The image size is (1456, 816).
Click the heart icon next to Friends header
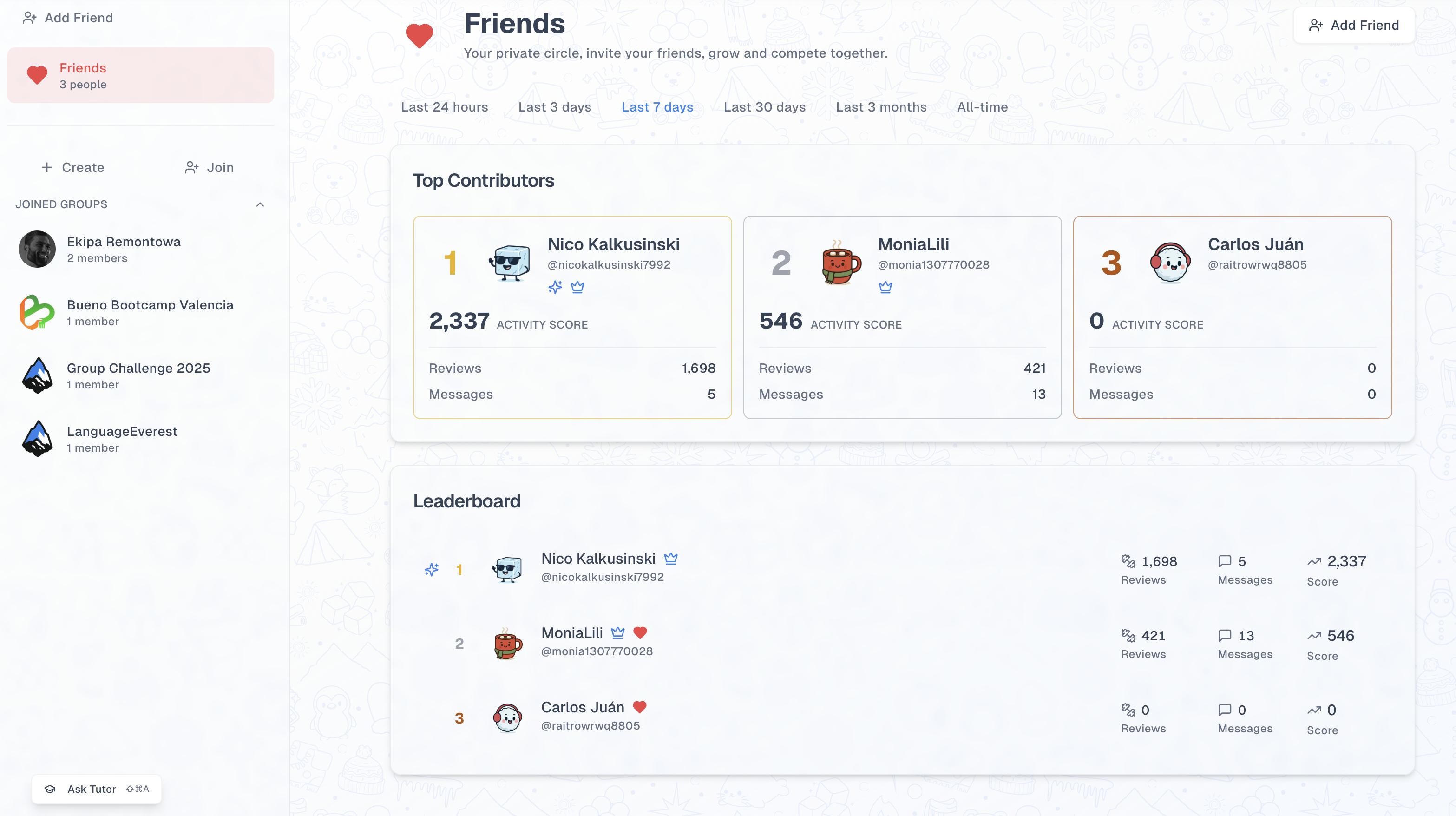[420, 36]
